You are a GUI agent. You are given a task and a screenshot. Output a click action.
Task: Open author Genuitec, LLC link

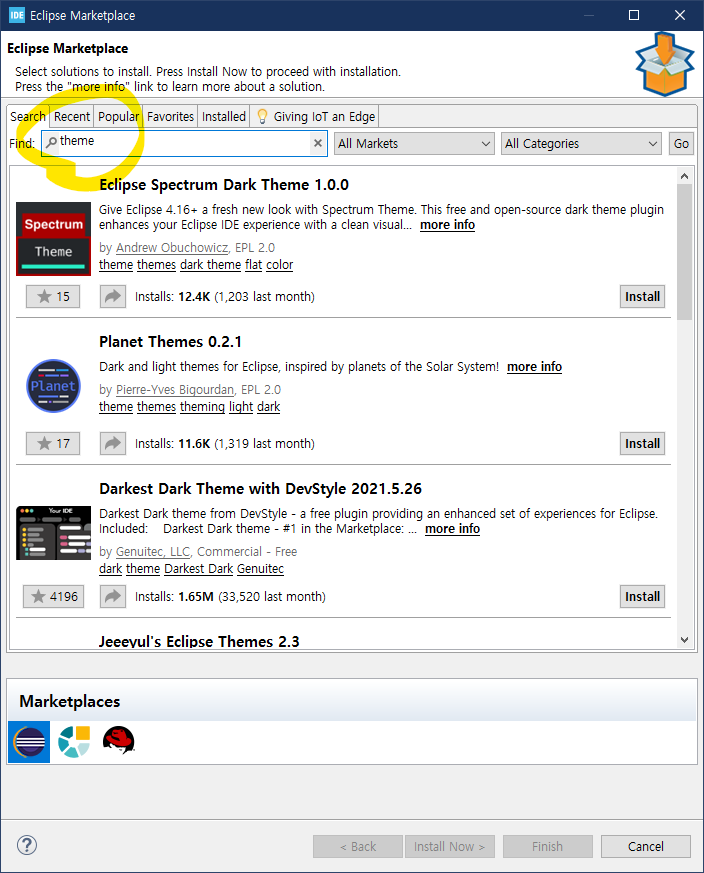click(153, 551)
